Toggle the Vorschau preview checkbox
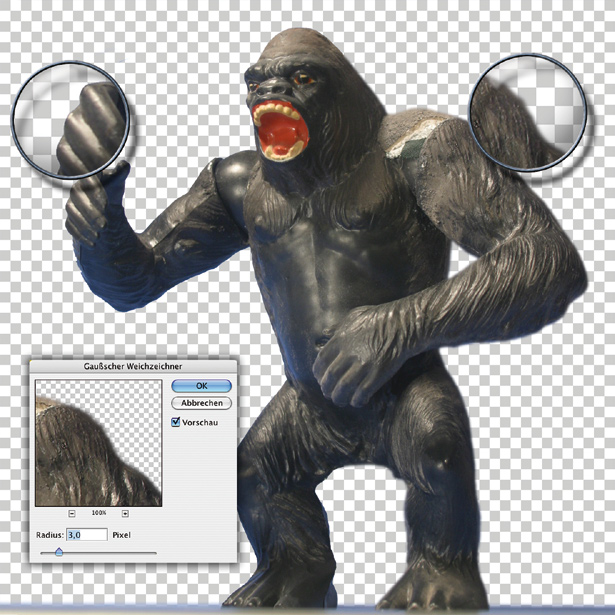This screenshot has height=615, width=615. coord(175,422)
